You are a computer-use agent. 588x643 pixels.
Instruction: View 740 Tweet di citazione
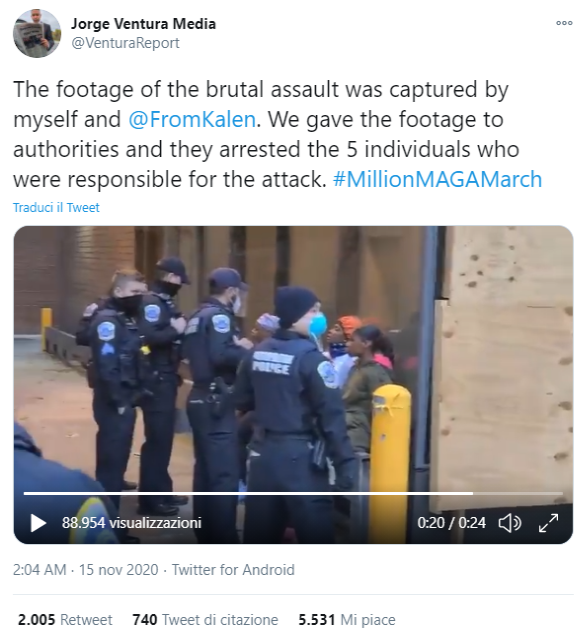[x=205, y=620]
